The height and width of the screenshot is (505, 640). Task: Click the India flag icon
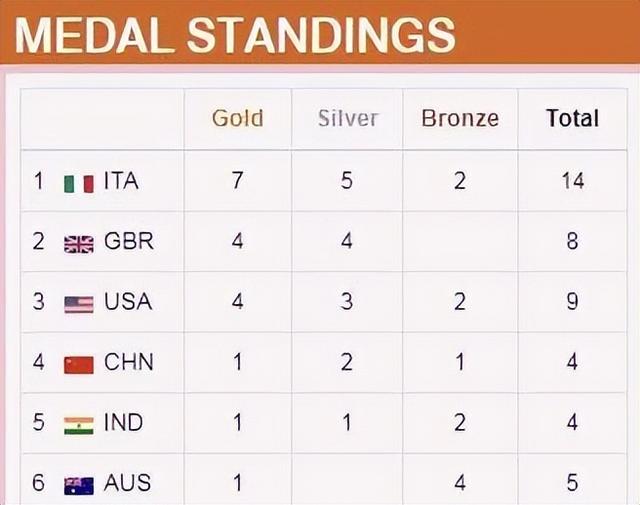point(79,425)
